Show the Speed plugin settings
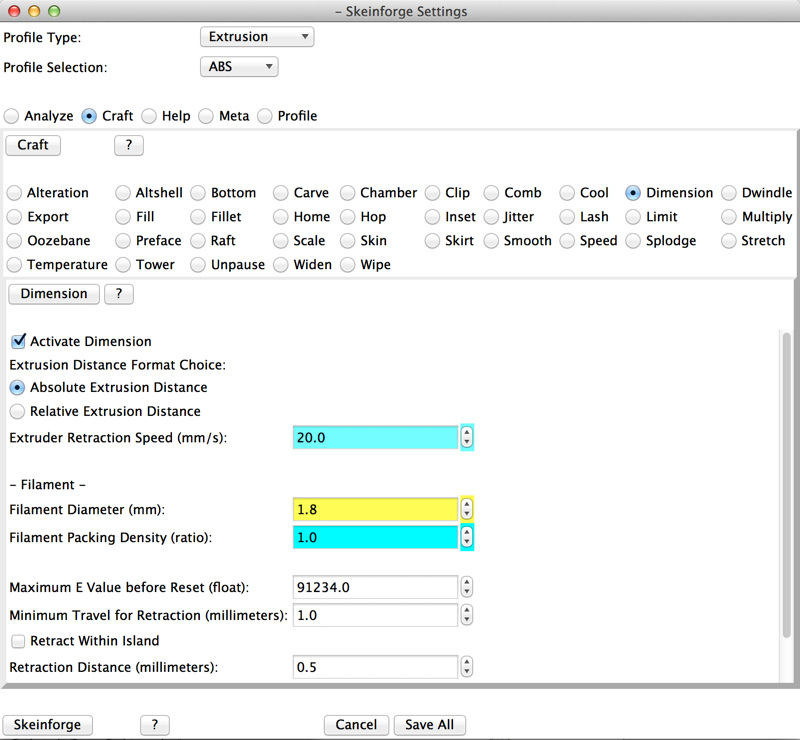The image size is (800, 740). (567, 241)
